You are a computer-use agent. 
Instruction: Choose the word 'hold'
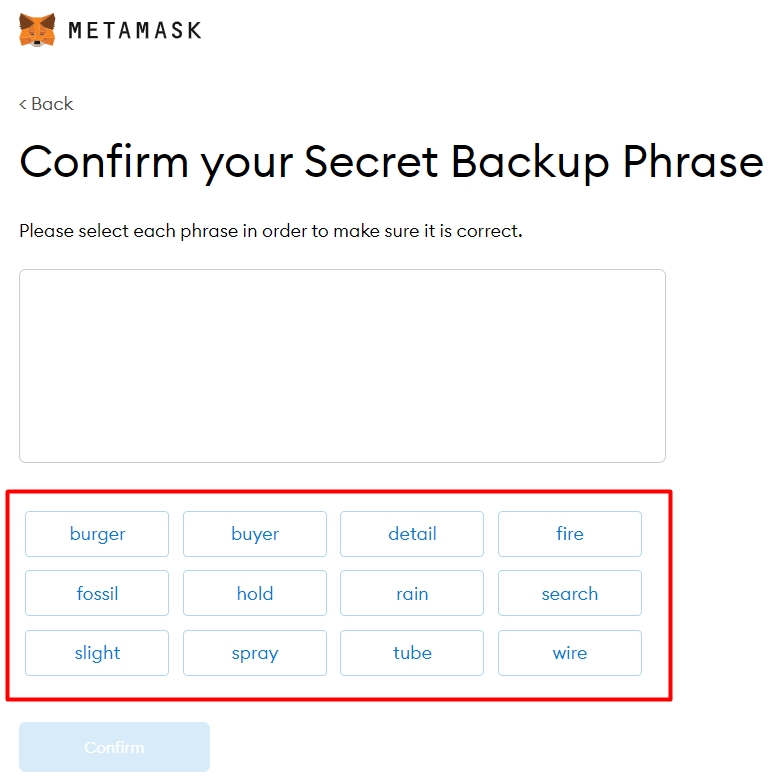click(x=255, y=593)
